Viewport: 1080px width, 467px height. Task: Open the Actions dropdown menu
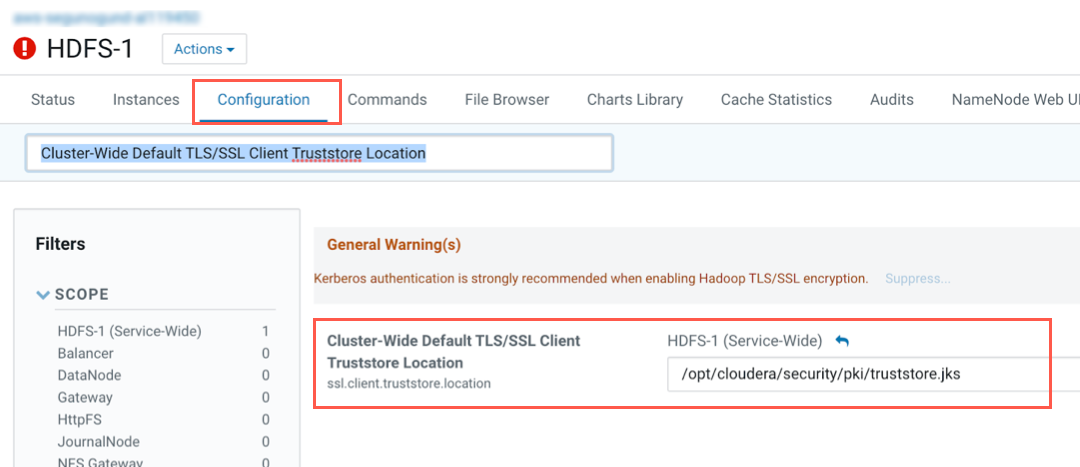point(205,49)
